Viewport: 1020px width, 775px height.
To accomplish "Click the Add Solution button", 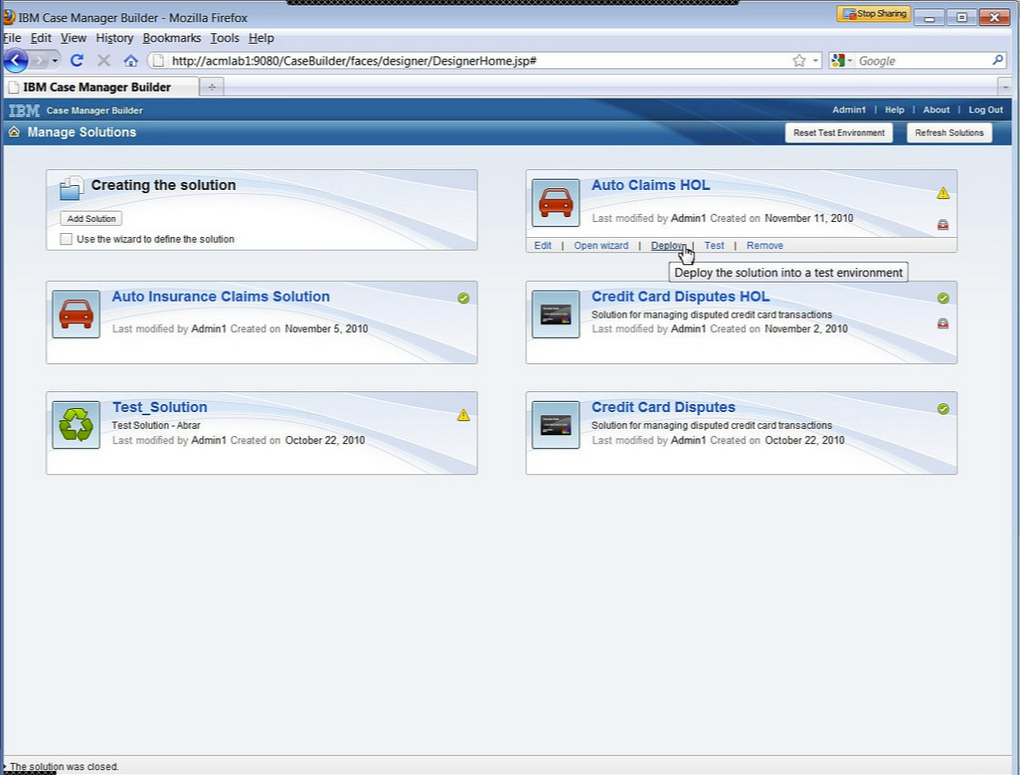I will click(x=90, y=218).
